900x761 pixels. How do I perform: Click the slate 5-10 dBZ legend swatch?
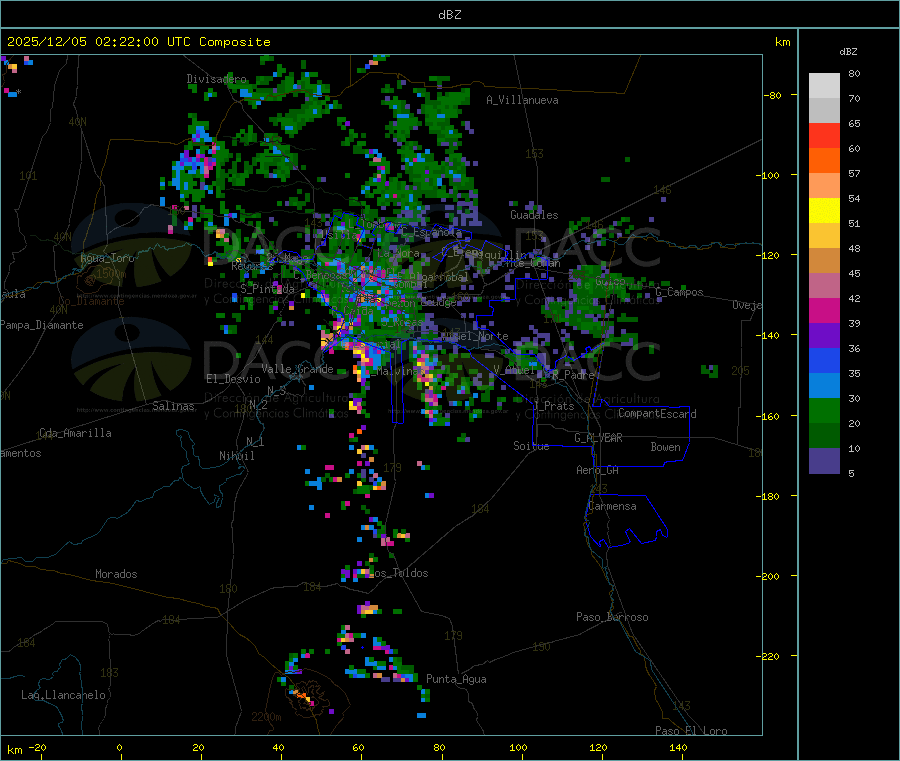click(x=824, y=461)
